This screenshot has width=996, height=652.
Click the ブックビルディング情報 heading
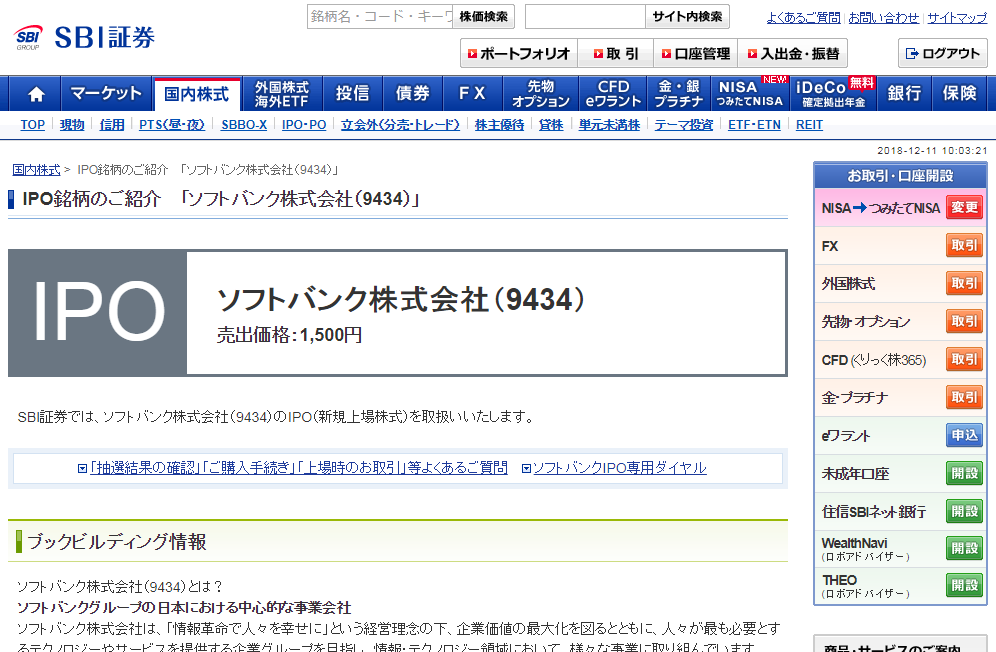(x=117, y=542)
